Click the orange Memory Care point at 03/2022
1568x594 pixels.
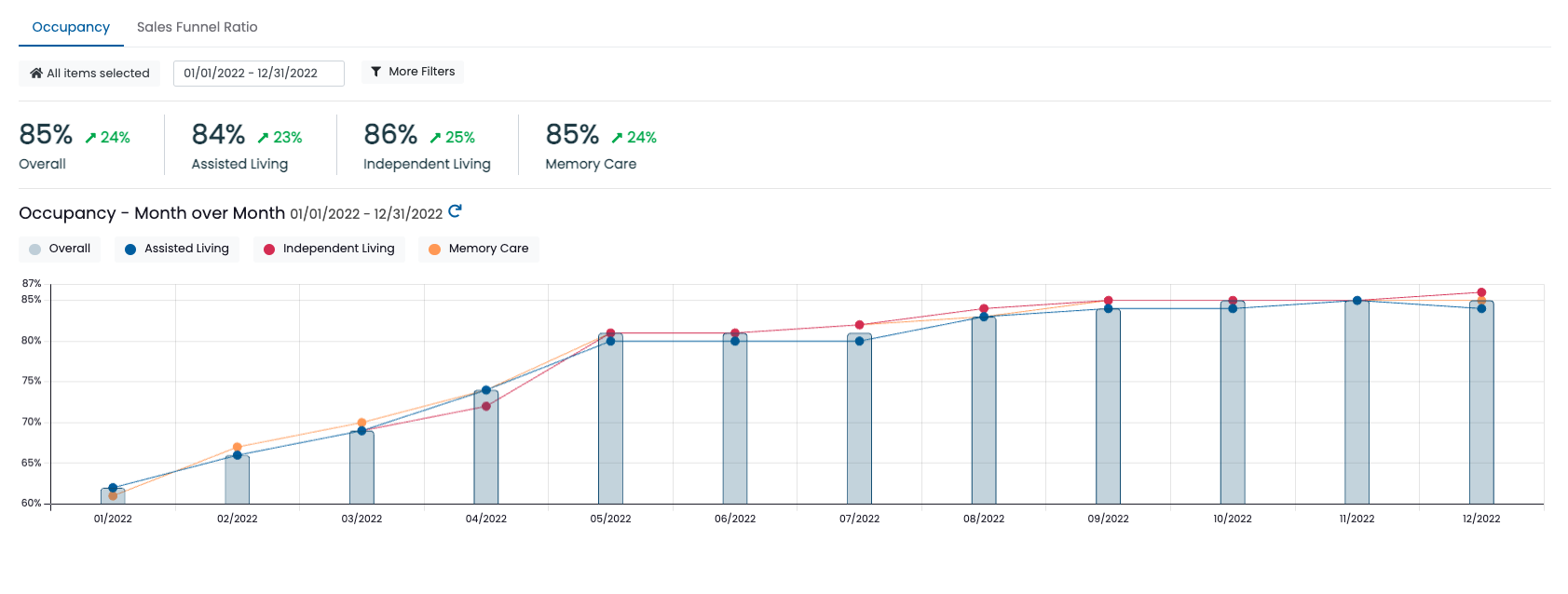click(x=361, y=423)
